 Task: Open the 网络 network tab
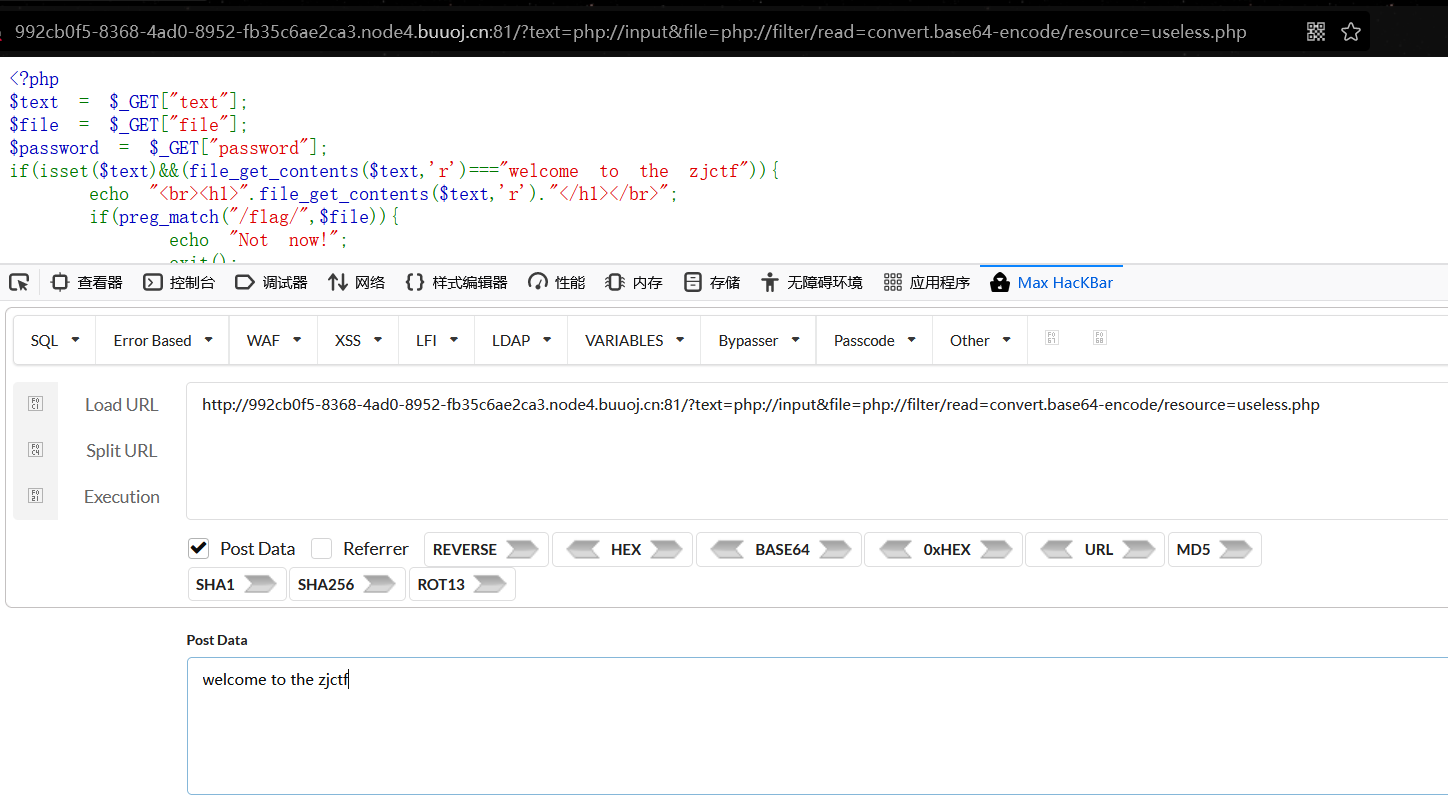(x=356, y=283)
